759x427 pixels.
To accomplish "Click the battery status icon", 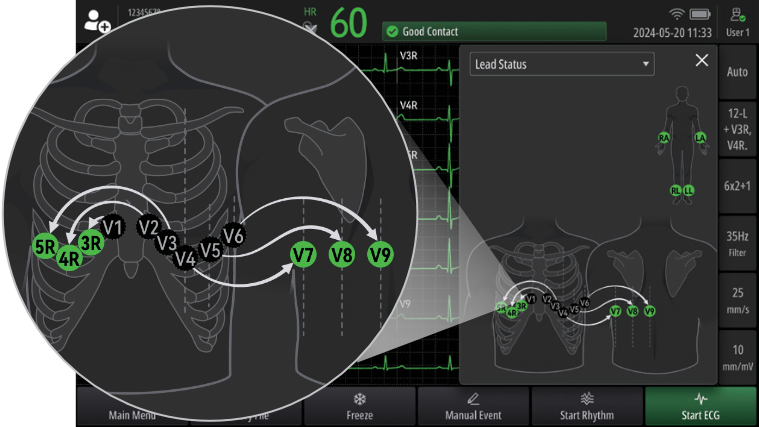I will pyautogui.click(x=700, y=14).
